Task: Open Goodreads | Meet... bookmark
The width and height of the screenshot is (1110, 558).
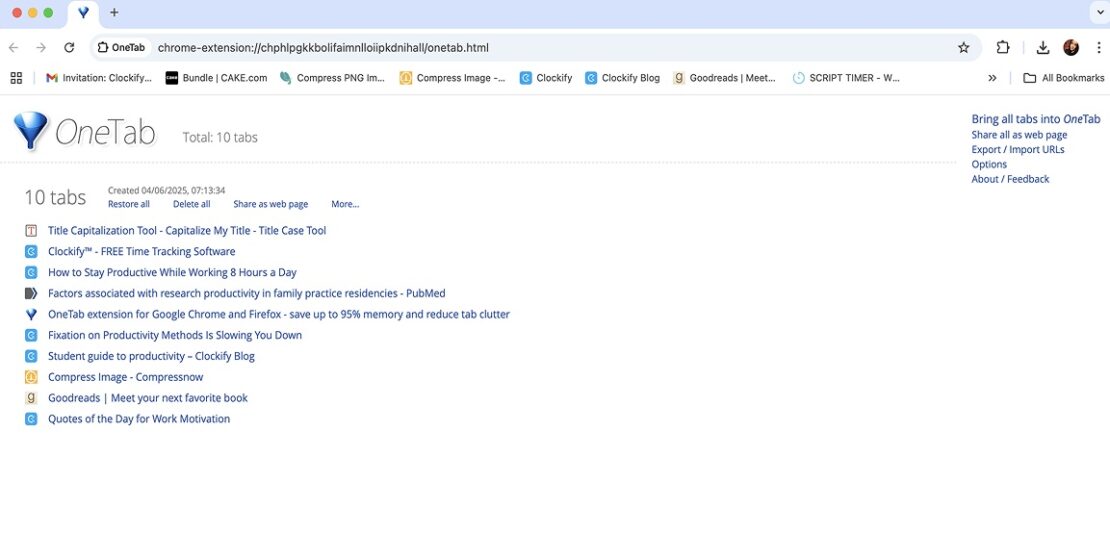Action: tap(725, 78)
